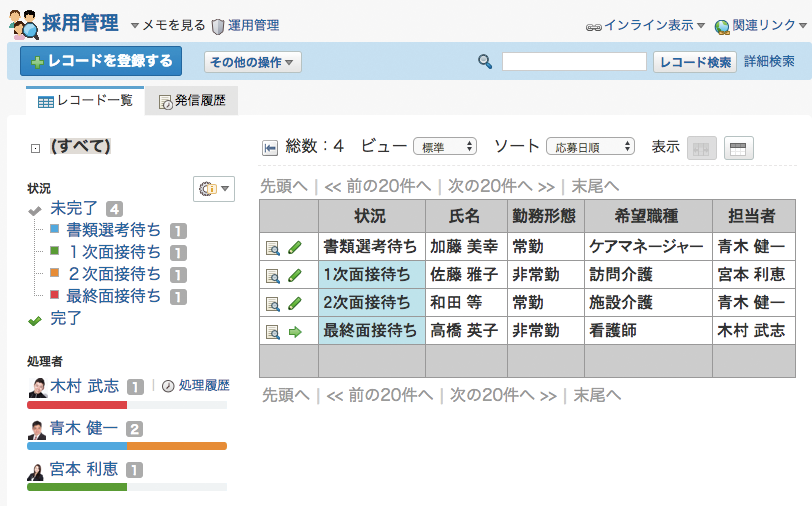Click the green arrow icon for 高橋 英子
The height and width of the screenshot is (506, 812).
point(295,332)
